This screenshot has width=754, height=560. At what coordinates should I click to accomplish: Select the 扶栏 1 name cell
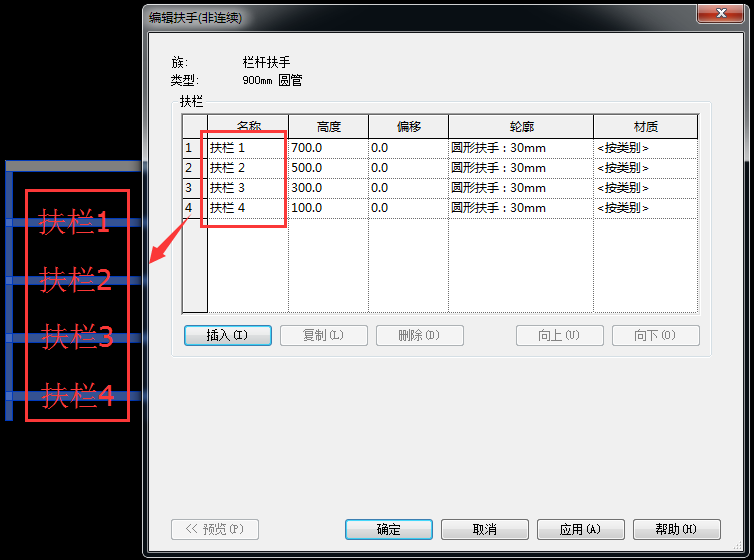(x=246, y=148)
